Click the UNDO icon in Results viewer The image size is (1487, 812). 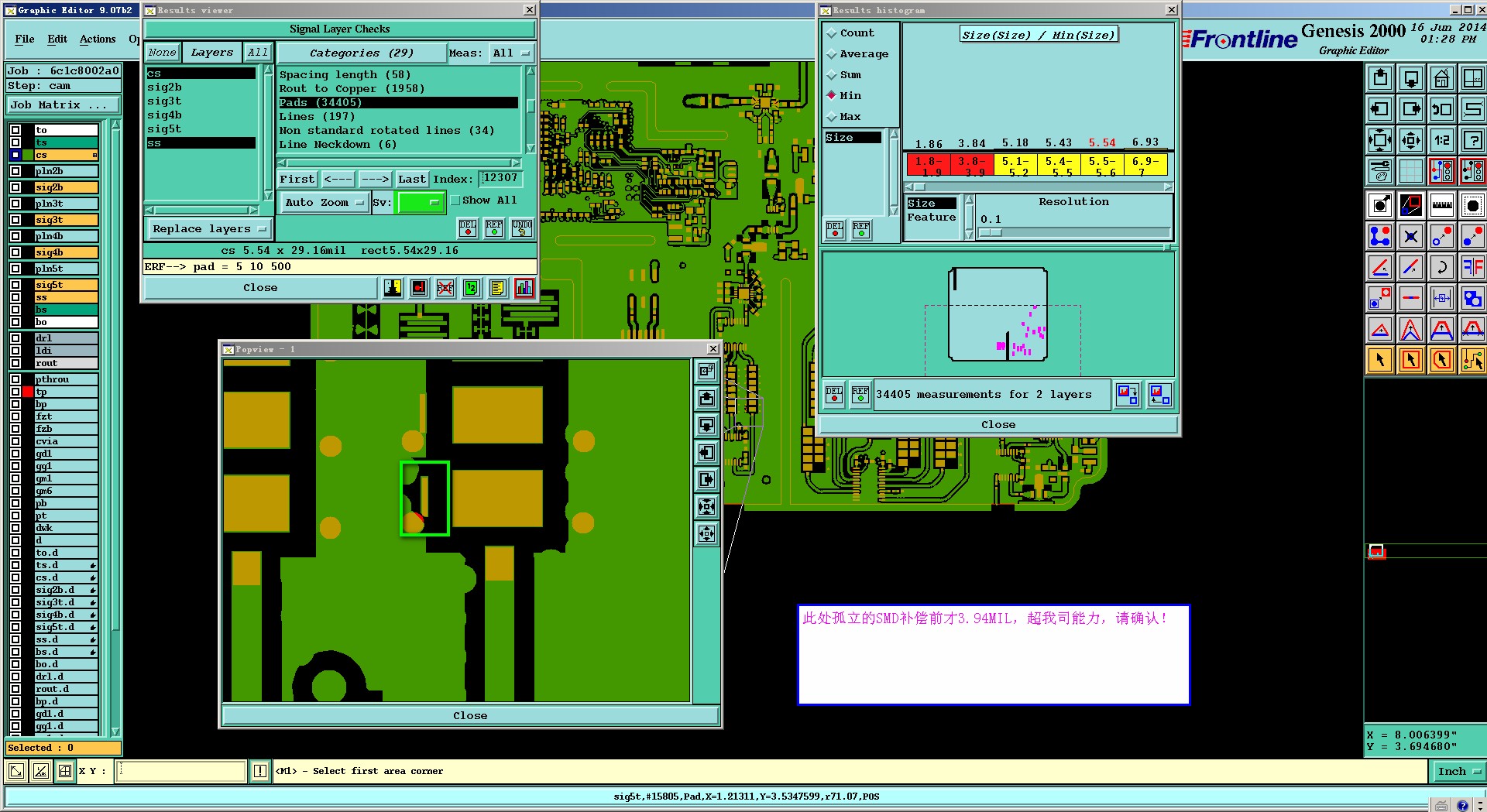(x=522, y=228)
